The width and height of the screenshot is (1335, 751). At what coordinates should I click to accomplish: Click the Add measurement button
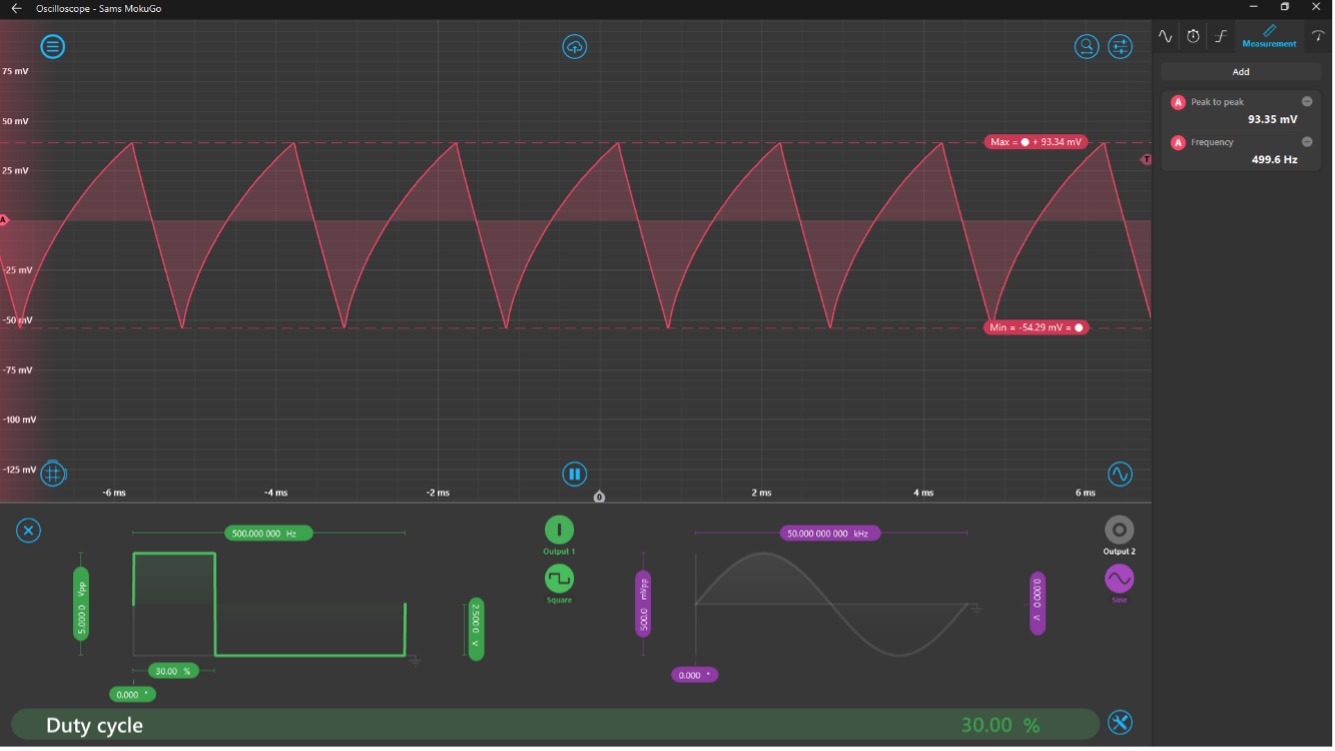pyautogui.click(x=1241, y=72)
